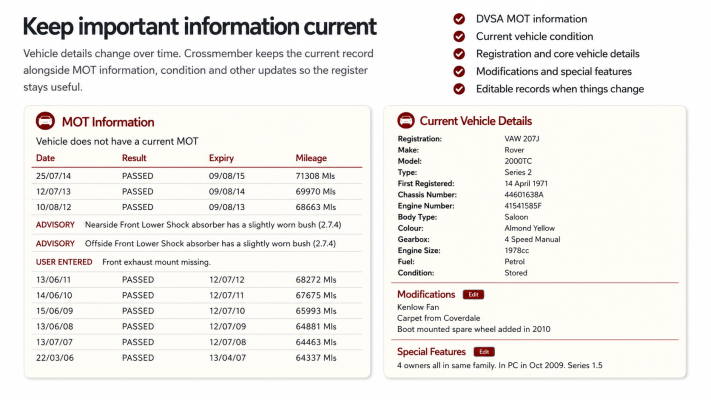Select the Expiry column header
The image size is (711, 400).
click(221, 158)
